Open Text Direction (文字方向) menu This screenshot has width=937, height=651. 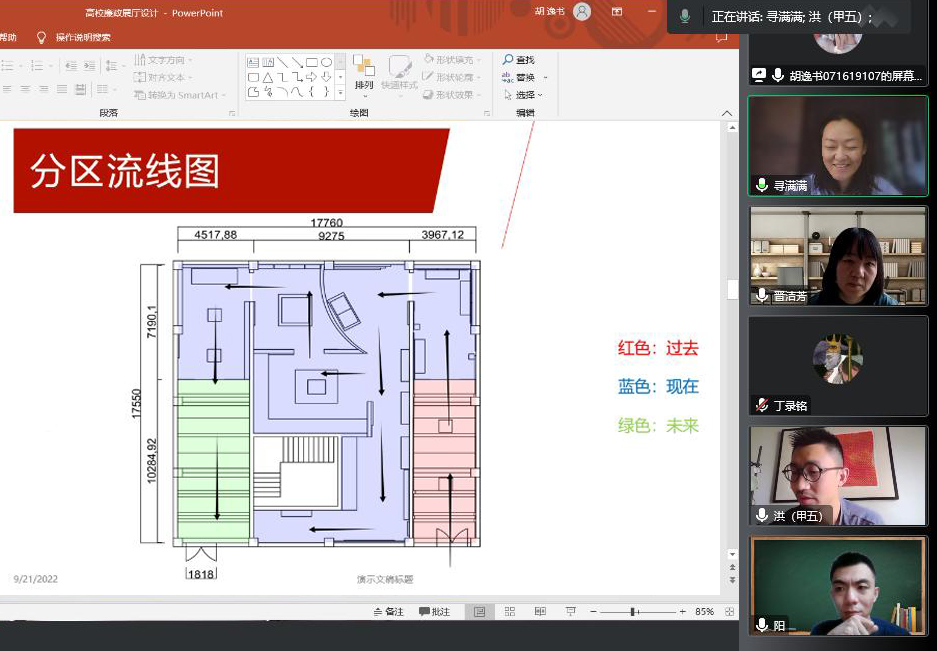pyautogui.click(x=165, y=60)
